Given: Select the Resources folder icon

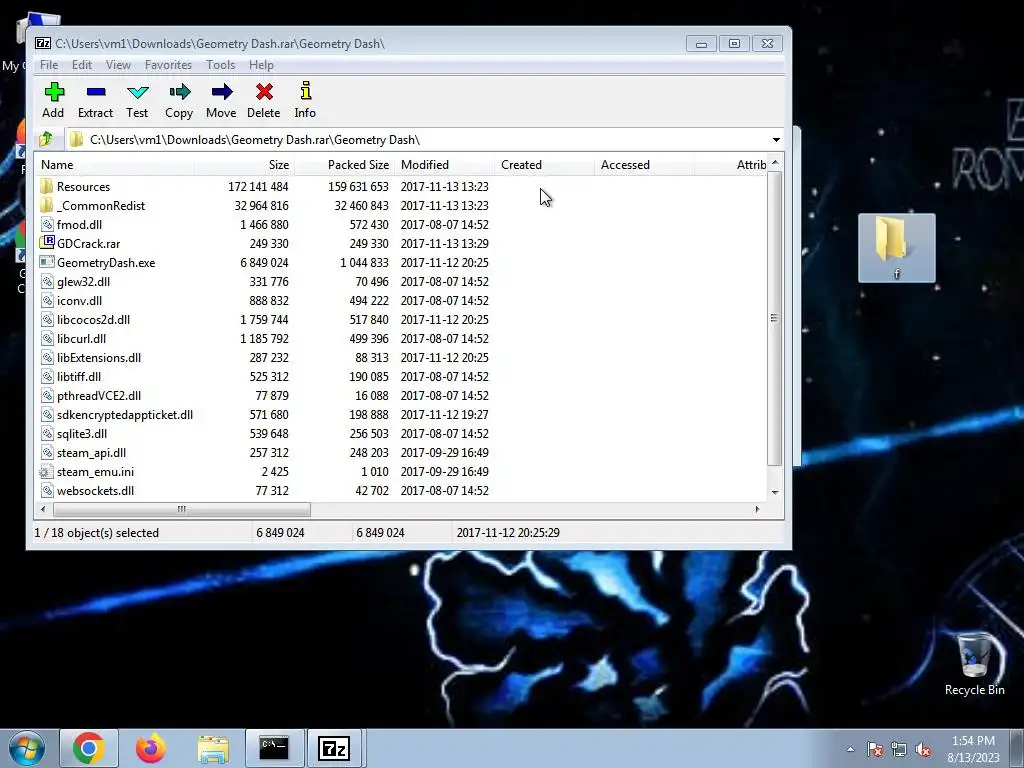Looking at the screenshot, I should coord(46,186).
